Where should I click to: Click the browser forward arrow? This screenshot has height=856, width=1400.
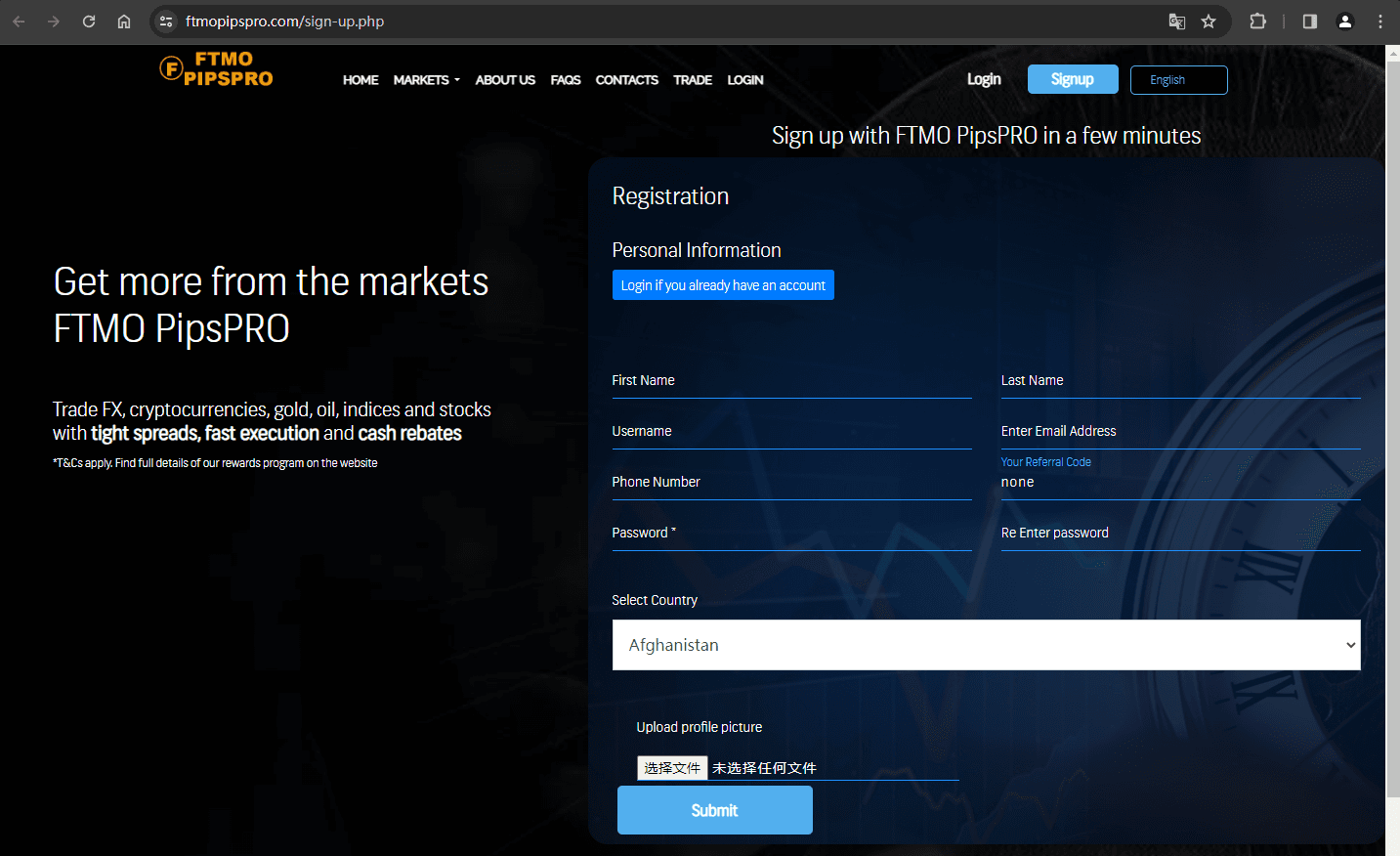(54, 21)
